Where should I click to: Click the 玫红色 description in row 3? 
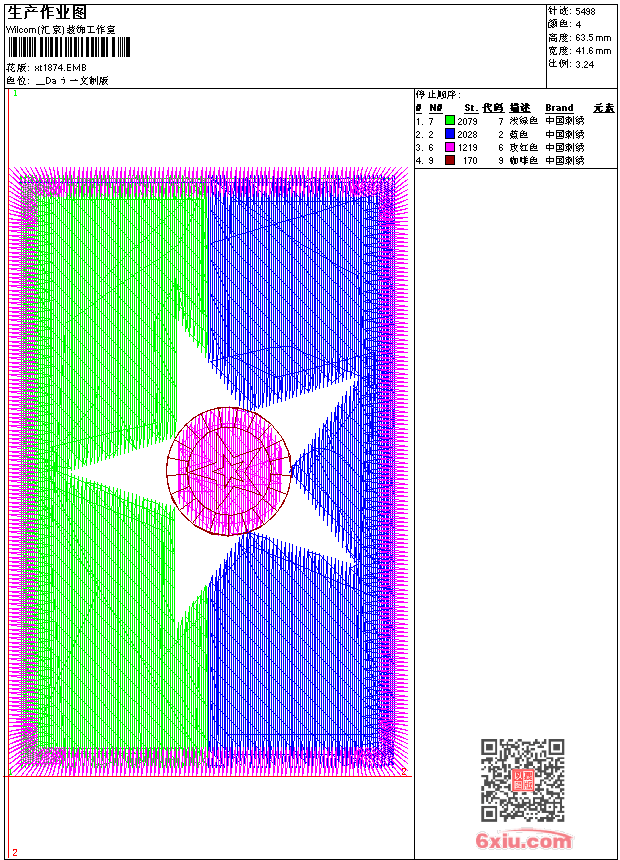[x=523, y=147]
